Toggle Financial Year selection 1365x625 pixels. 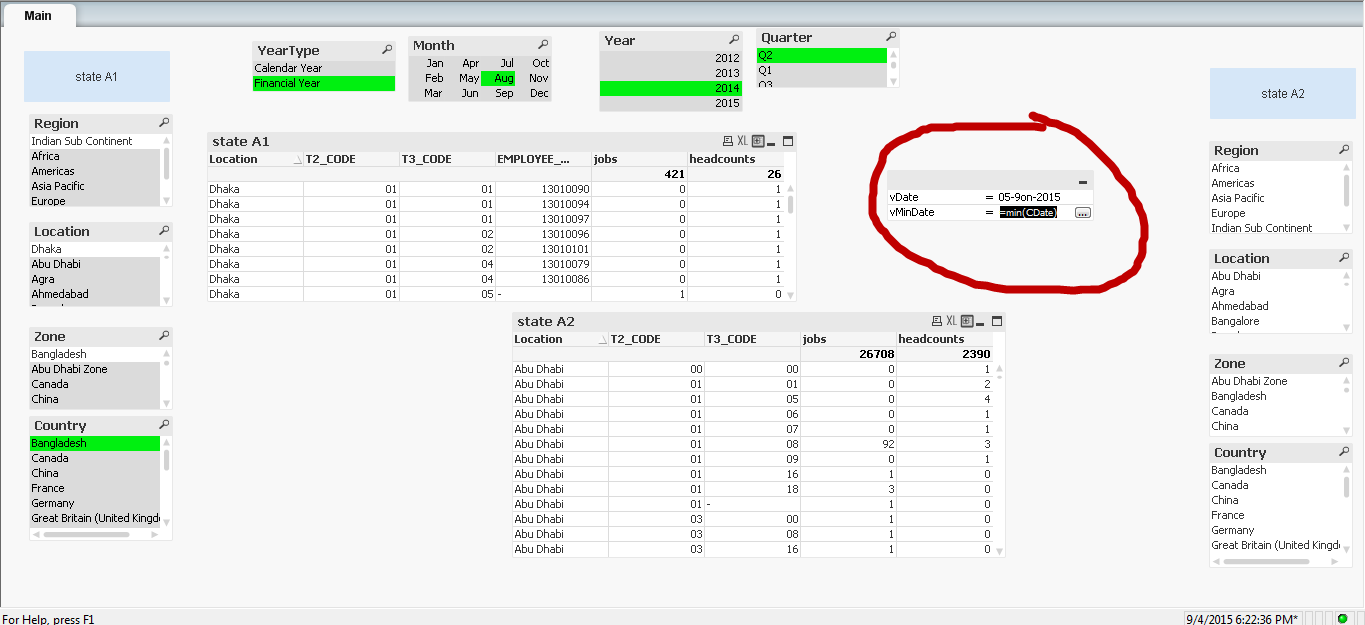pyautogui.click(x=324, y=83)
